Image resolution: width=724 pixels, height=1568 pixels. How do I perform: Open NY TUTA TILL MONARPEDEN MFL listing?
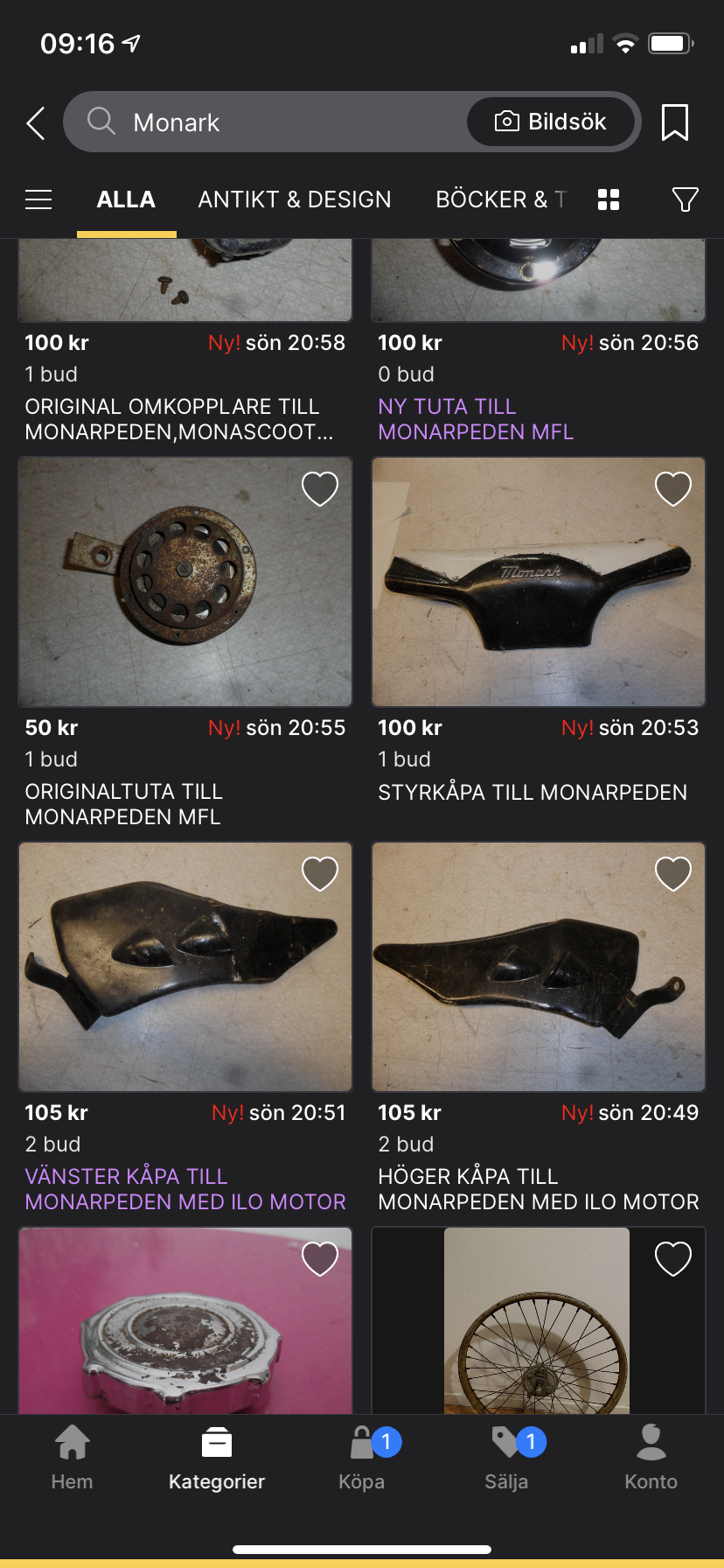coord(477,419)
